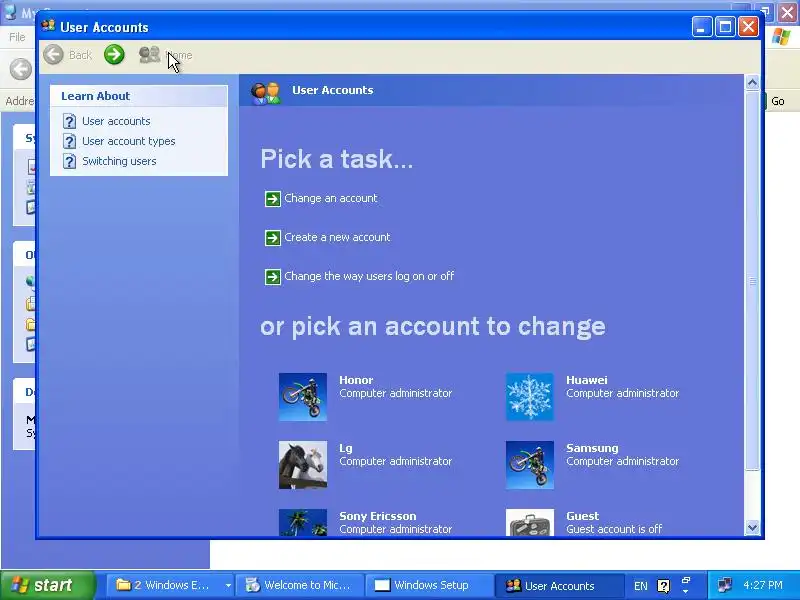Select 'Change the way users log on or off'
This screenshot has height=600, width=800.
(x=369, y=276)
